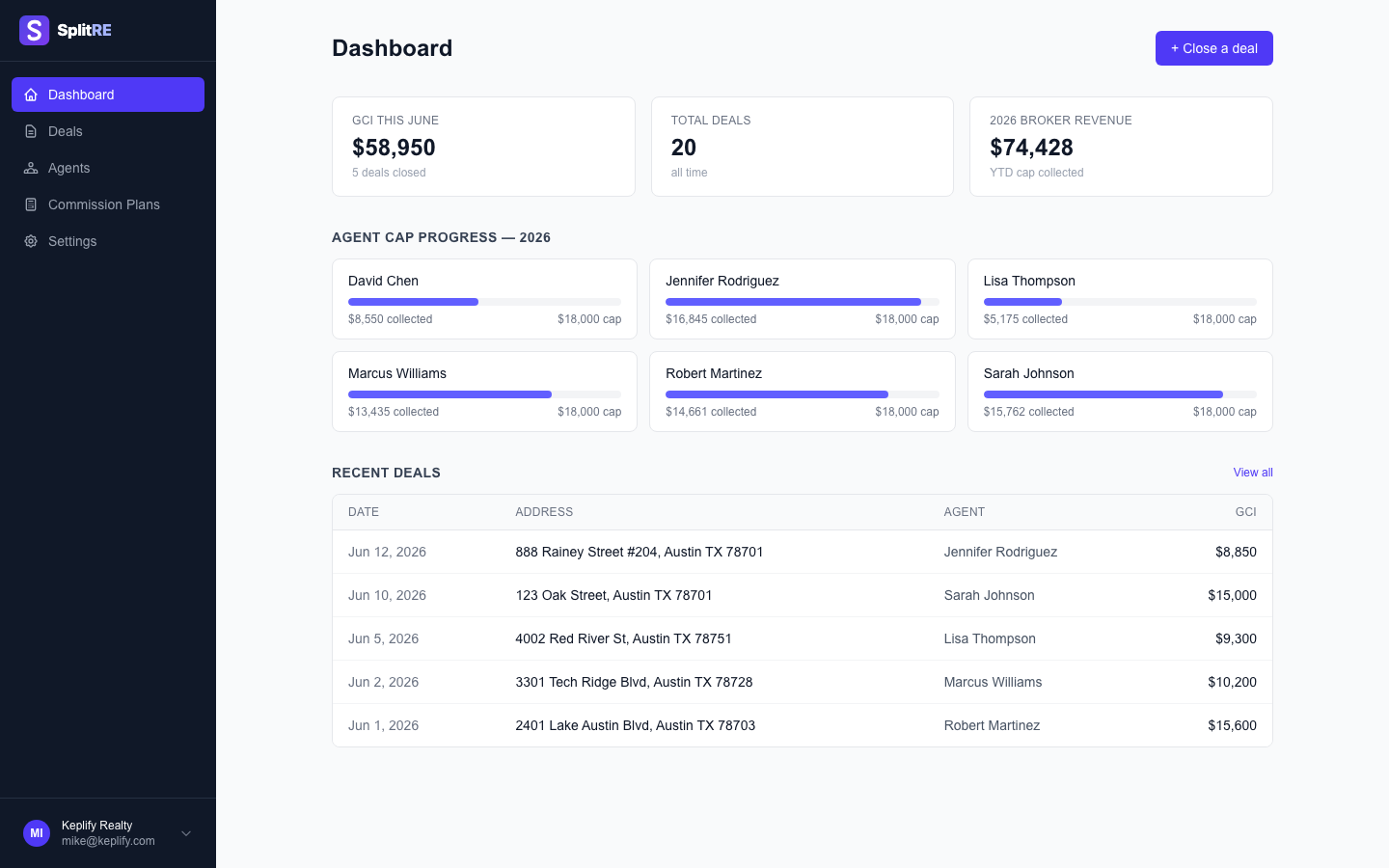
Task: Click the Agents people icon
Action: [31, 168]
